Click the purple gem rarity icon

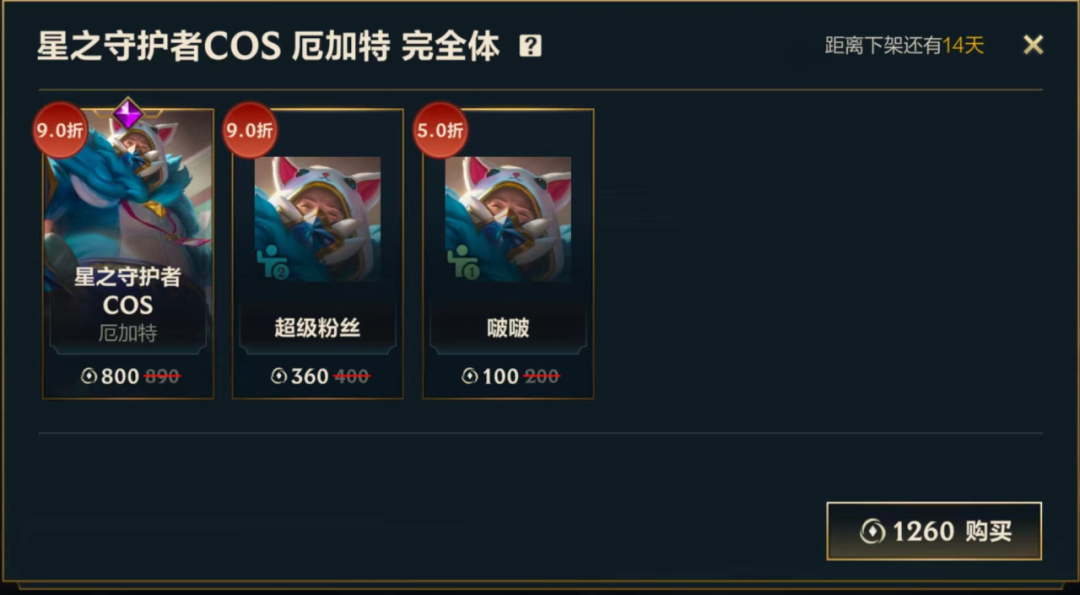pos(128,114)
